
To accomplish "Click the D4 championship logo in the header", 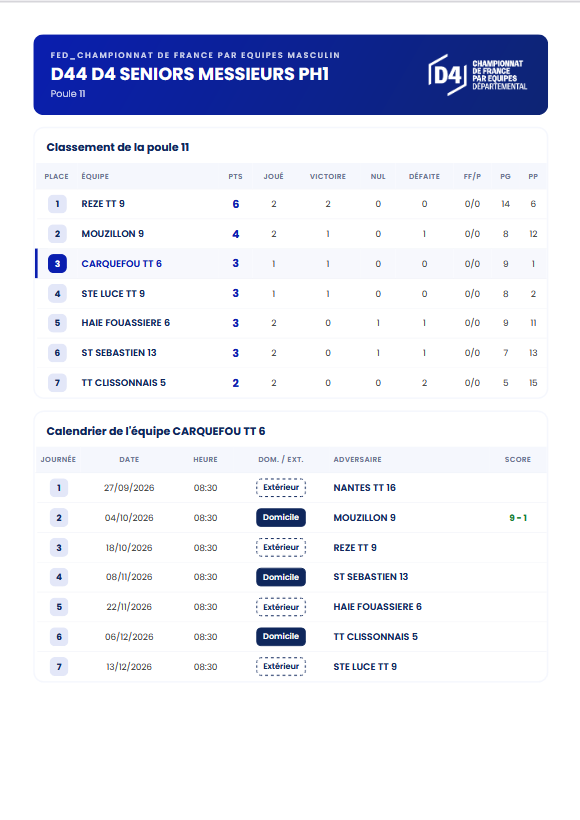I will click(477, 75).
